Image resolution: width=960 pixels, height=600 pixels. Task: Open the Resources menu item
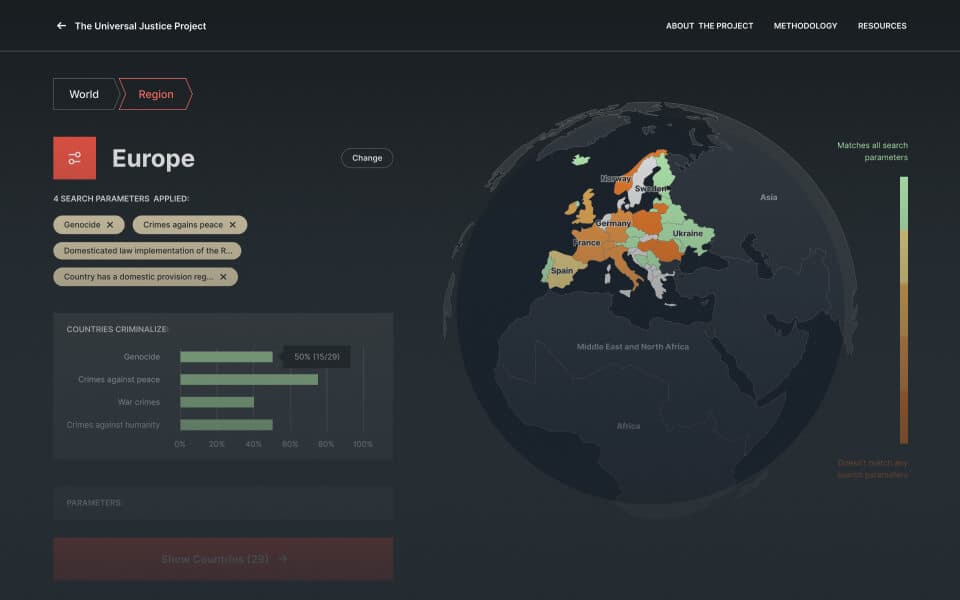tap(881, 26)
